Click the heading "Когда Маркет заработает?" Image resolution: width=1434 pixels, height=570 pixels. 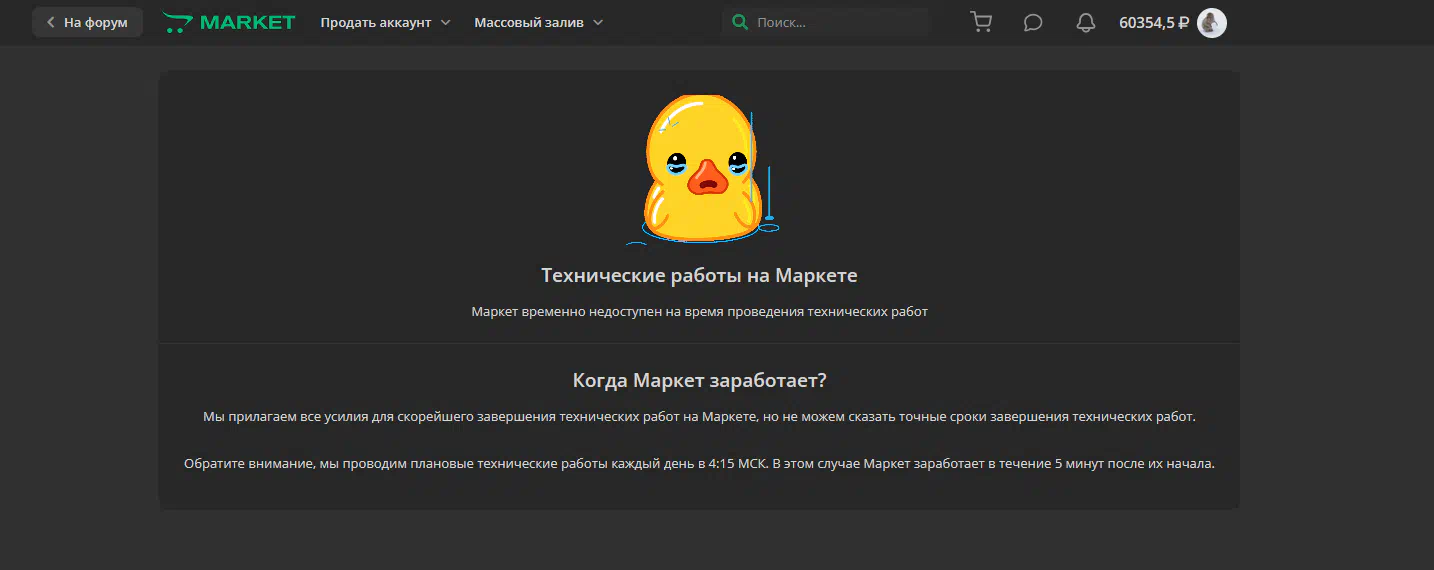coord(699,381)
